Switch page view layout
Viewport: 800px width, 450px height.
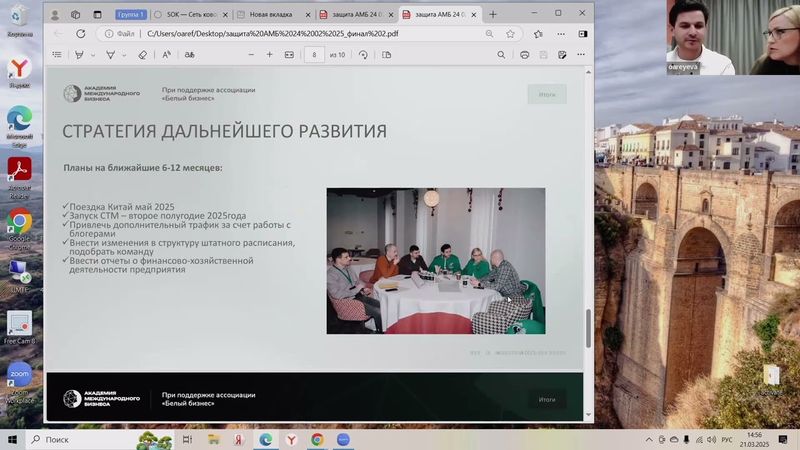click(x=387, y=55)
